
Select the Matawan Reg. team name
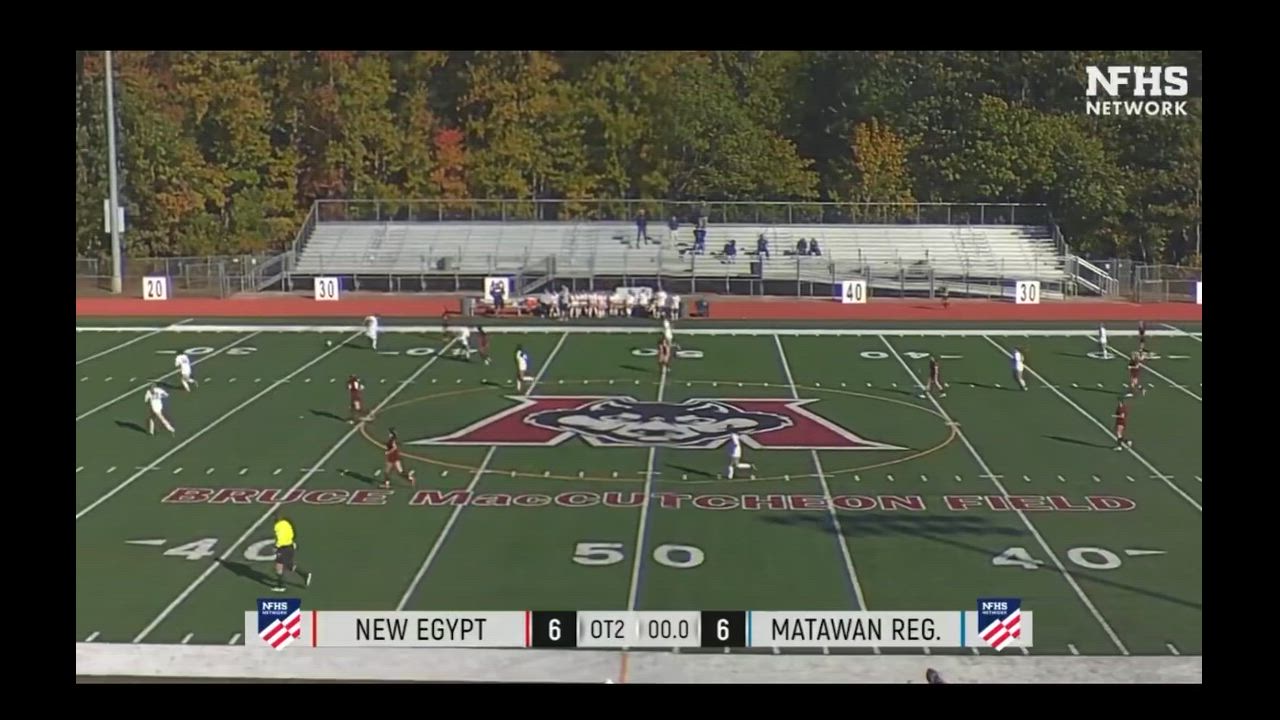[856, 630]
